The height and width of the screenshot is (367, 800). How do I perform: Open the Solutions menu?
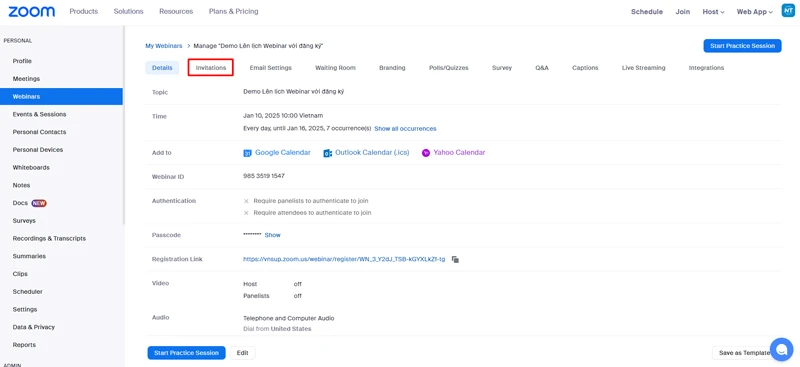click(129, 11)
